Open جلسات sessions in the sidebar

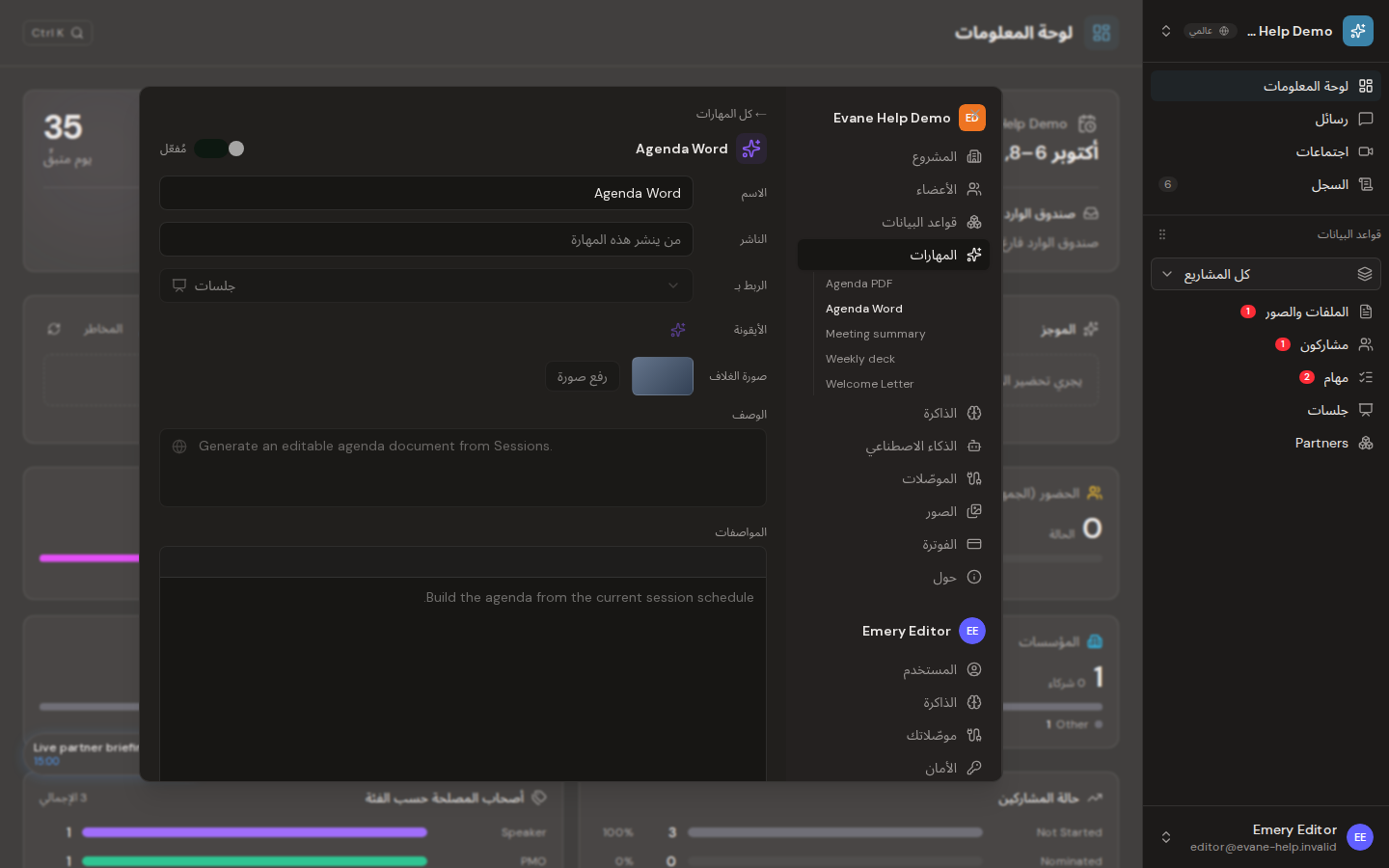point(1266,410)
